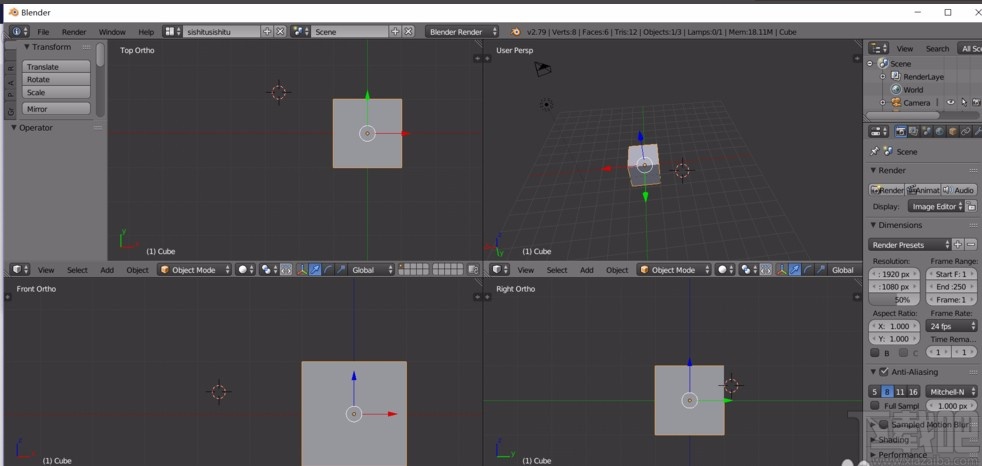
Task: Click the Camera object icon in outliner
Action: click(895, 103)
